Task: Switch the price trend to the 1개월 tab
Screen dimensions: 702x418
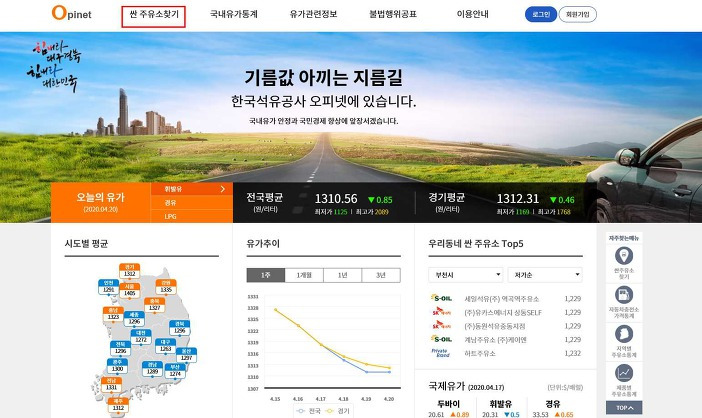Action: 304,275
